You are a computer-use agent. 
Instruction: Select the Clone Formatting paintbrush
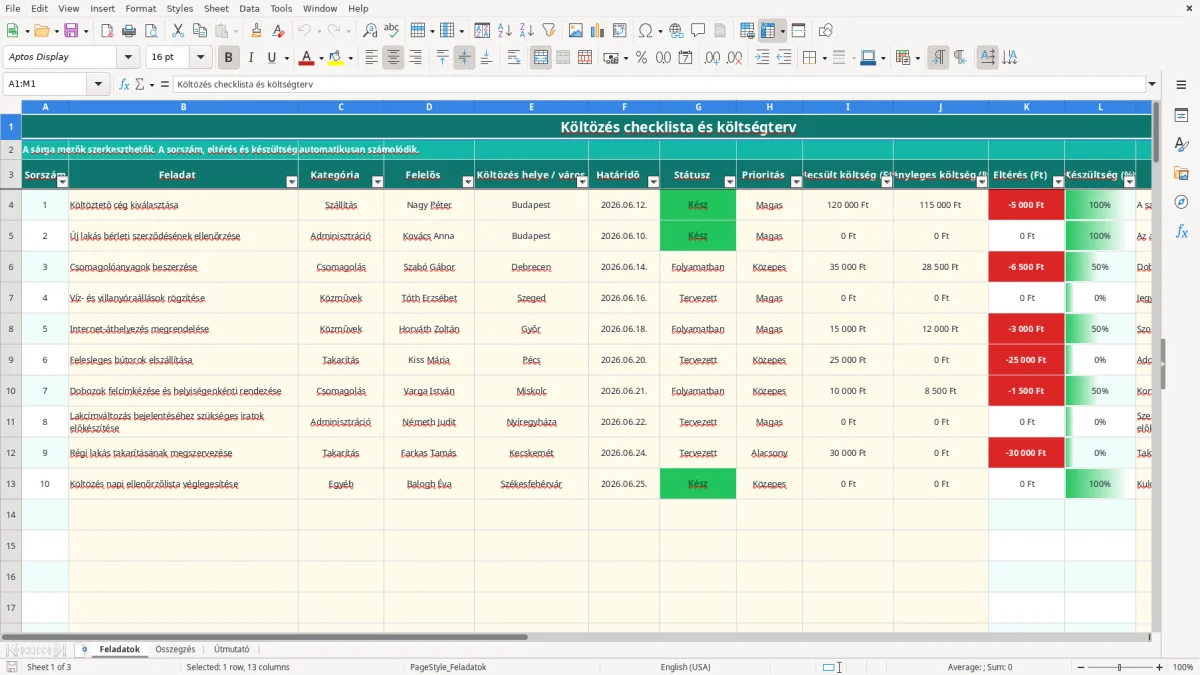pyautogui.click(x=256, y=31)
